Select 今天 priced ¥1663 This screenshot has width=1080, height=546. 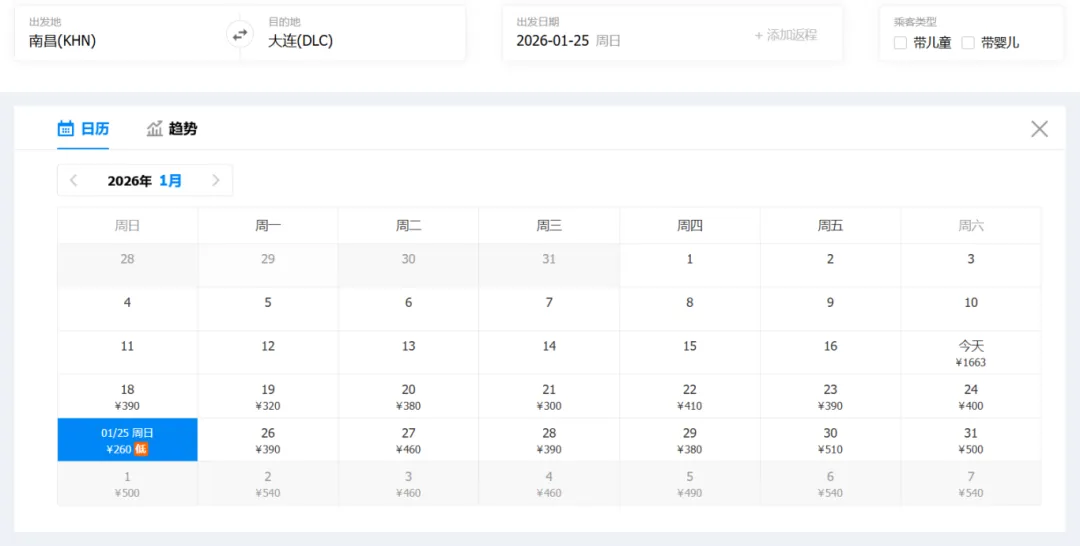[x=971, y=353]
